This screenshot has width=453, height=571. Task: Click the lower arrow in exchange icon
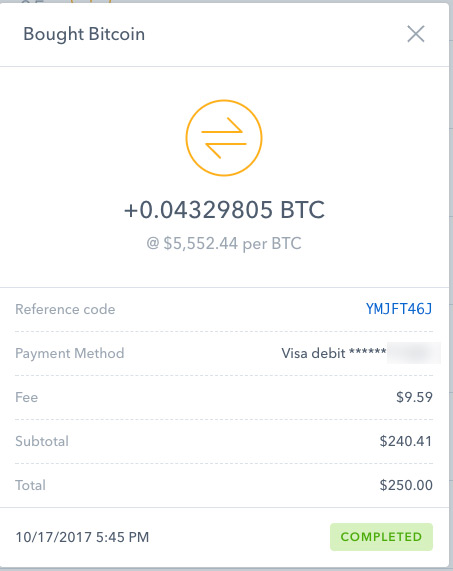tap(226, 150)
